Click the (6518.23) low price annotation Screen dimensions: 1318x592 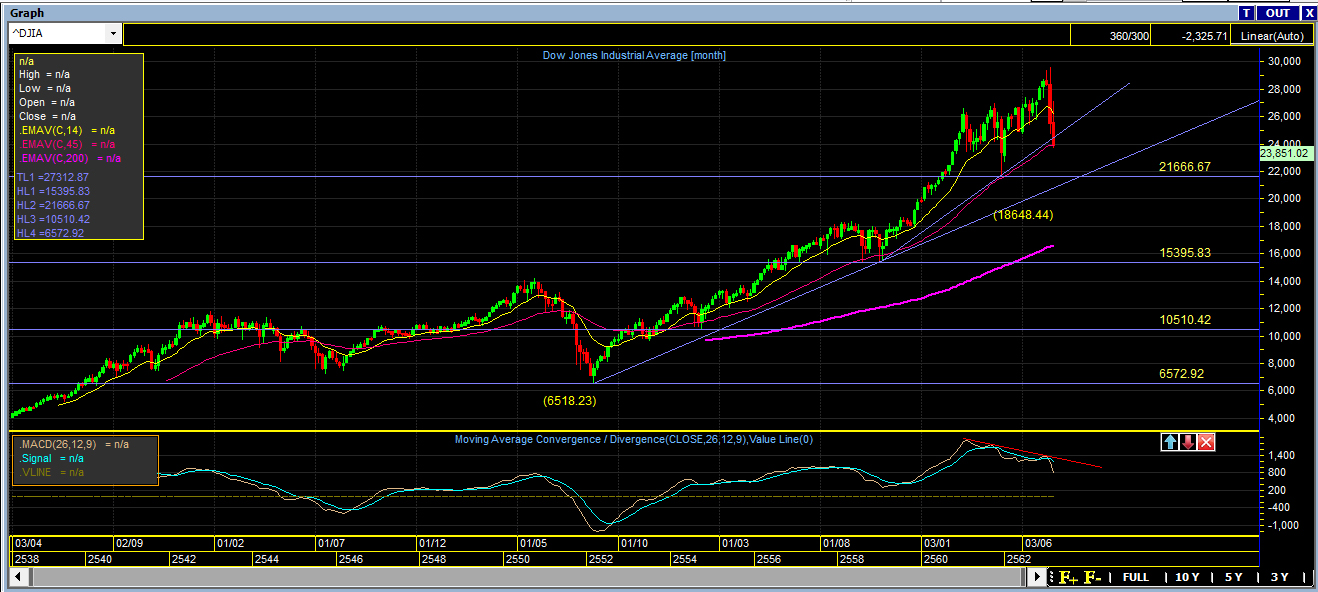coord(570,399)
